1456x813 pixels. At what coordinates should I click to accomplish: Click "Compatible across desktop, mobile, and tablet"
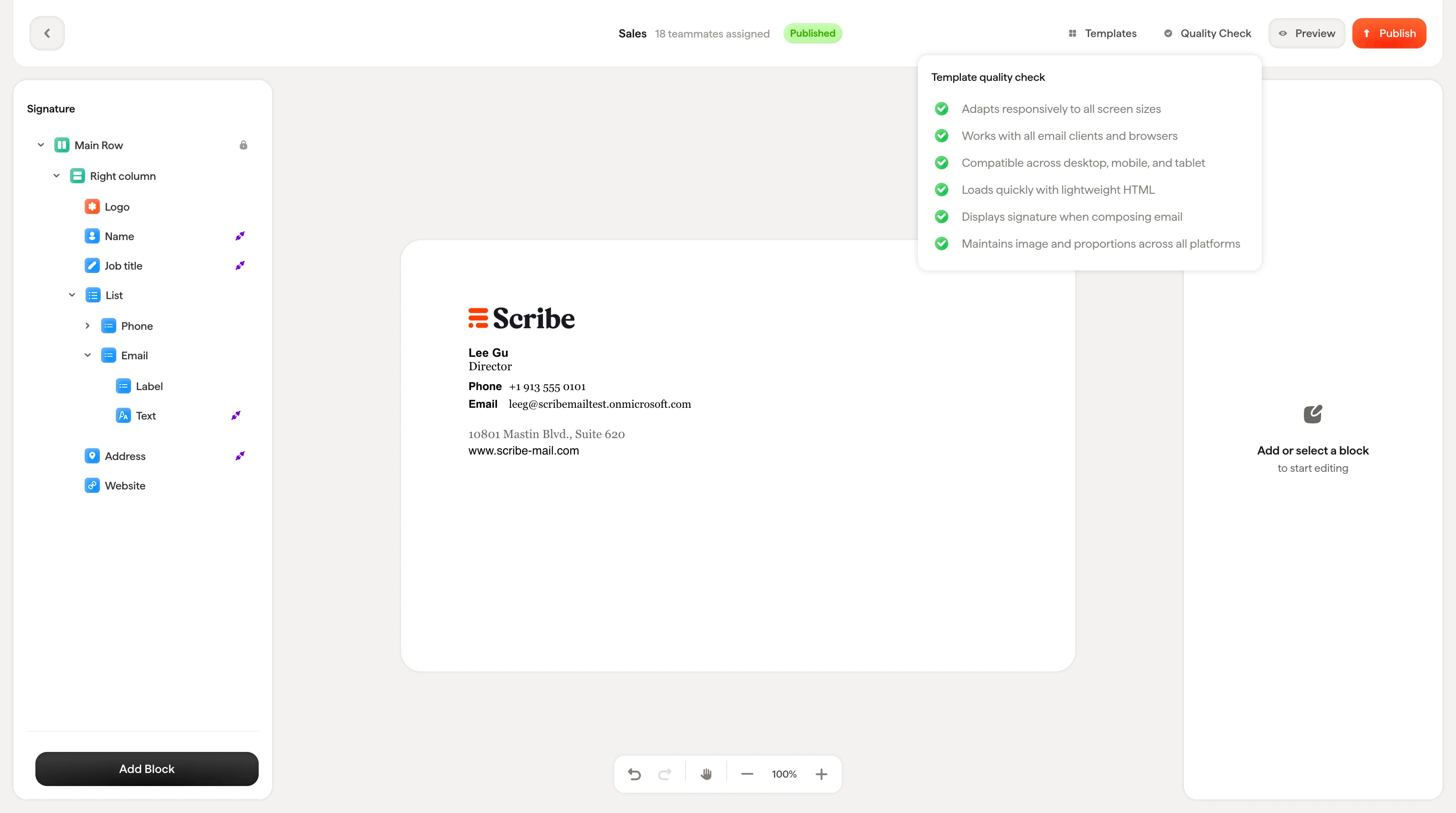click(x=1083, y=163)
